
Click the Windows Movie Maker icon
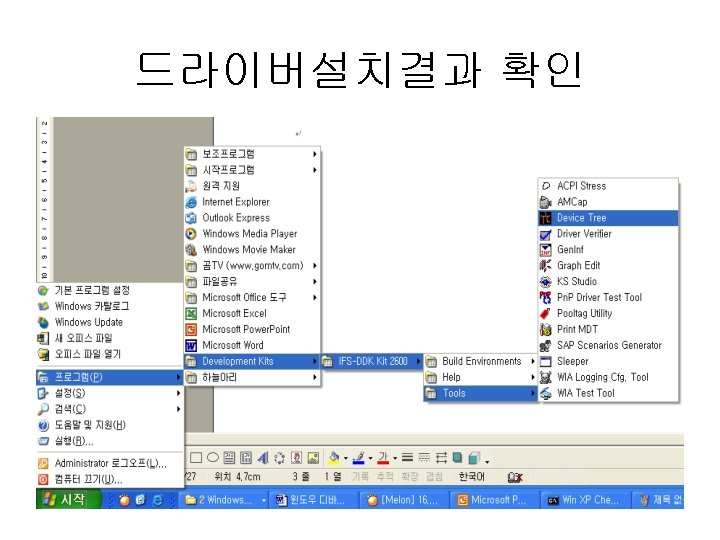click(x=191, y=250)
